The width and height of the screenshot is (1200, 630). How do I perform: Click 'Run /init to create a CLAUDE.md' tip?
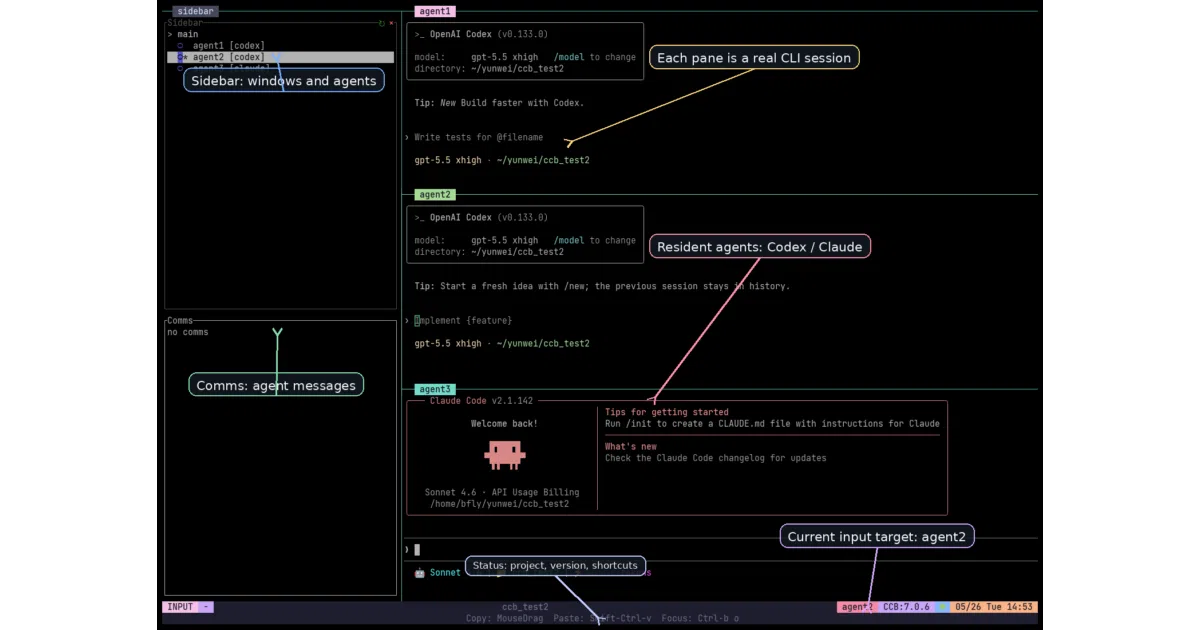772,423
